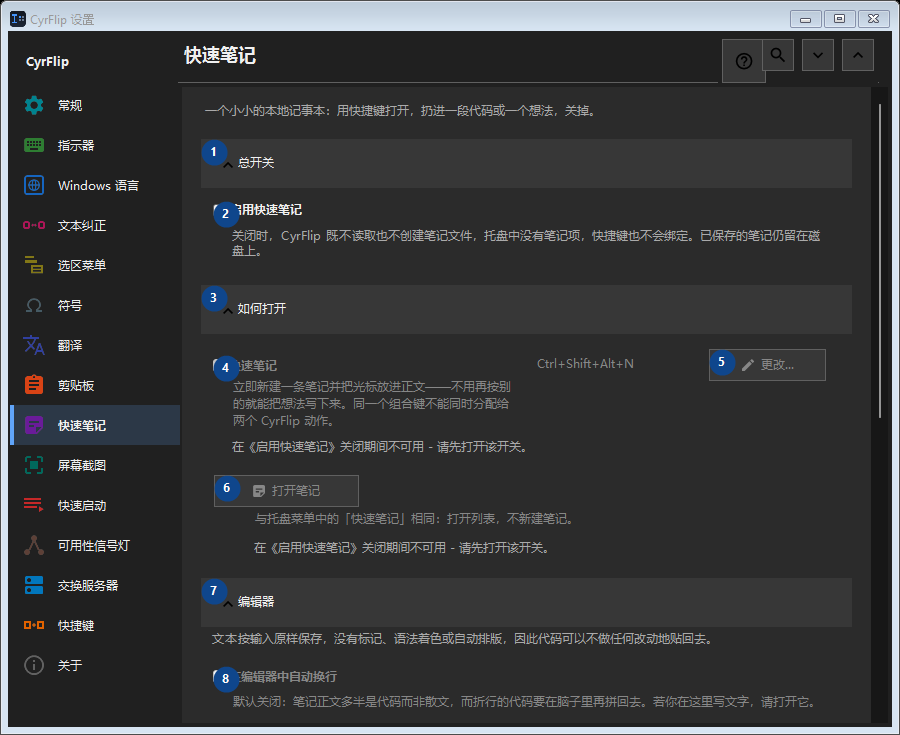
Task: Click the 打开笔记 button
Action: [x=286, y=491]
